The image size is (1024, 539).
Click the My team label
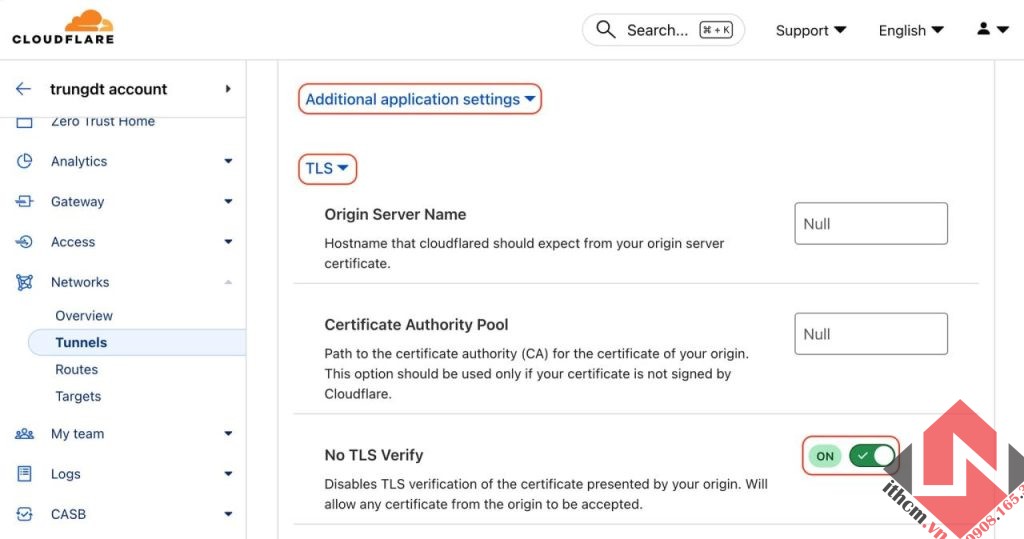click(77, 434)
